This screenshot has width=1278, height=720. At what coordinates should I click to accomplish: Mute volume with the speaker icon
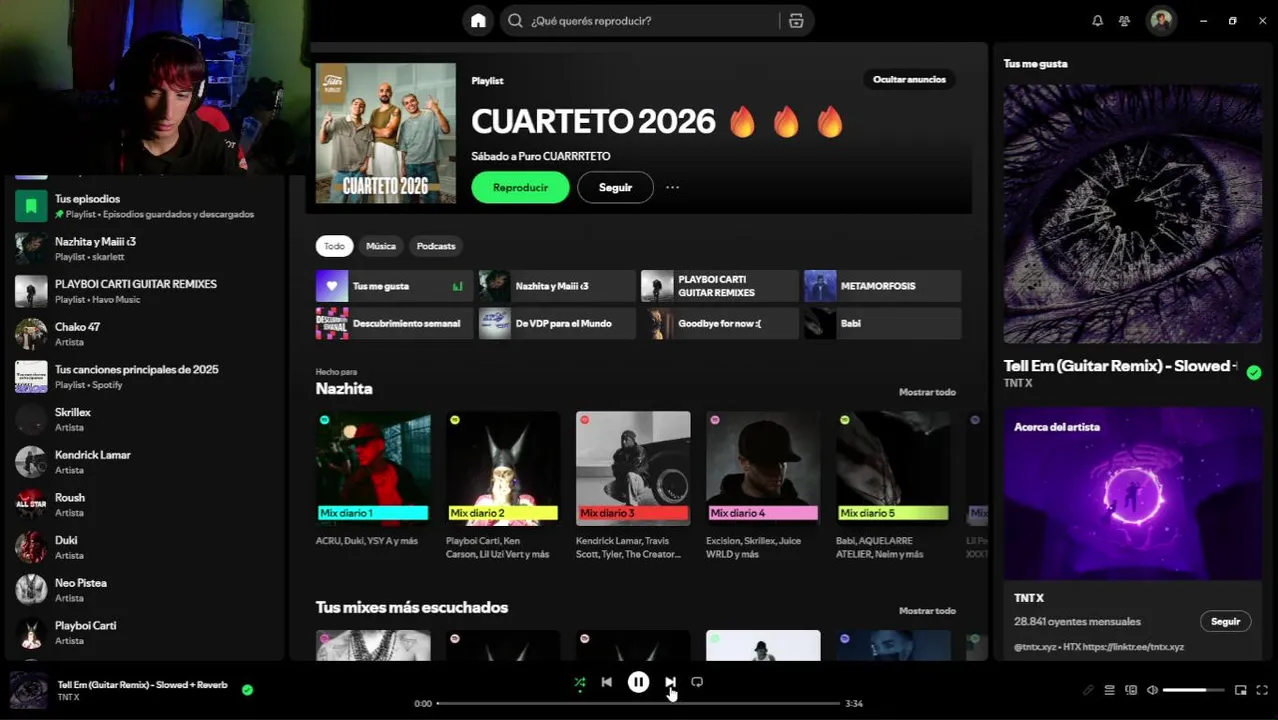1152,690
